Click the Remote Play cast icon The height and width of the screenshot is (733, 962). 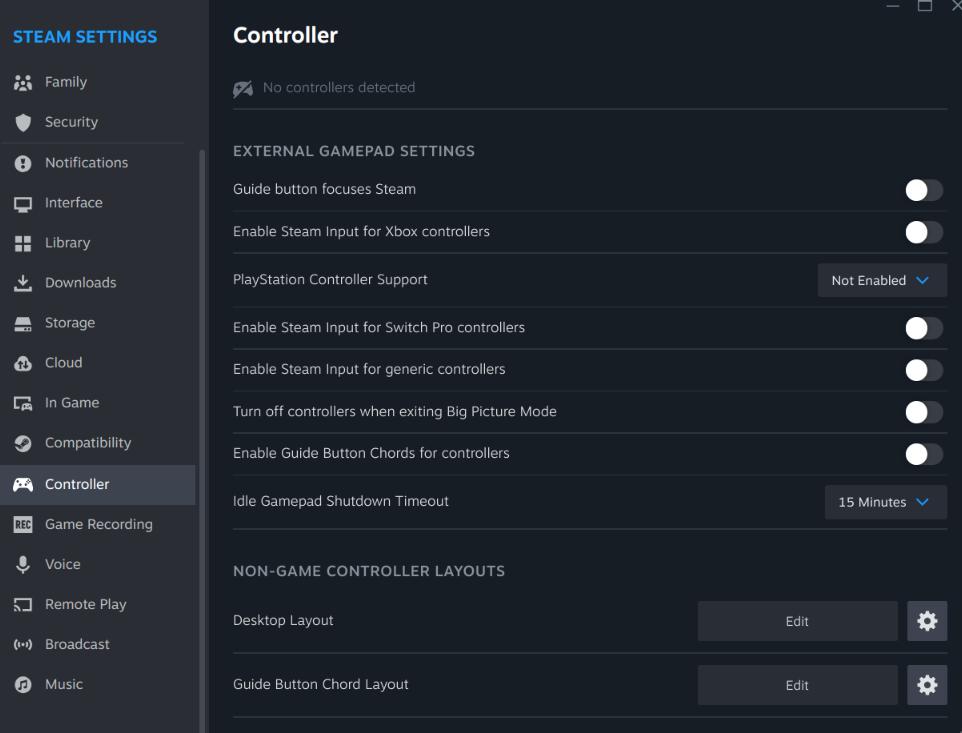tap(23, 605)
